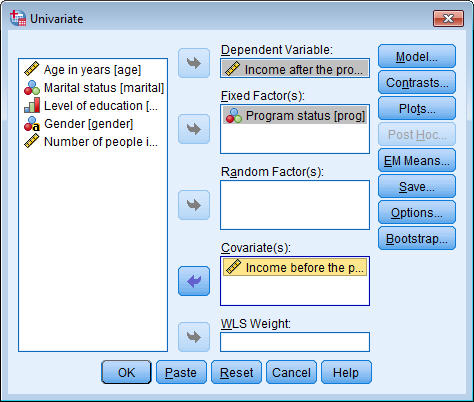Select the Number of people variable
Image resolution: width=474 pixels, height=402 pixels.
[x=91, y=142]
